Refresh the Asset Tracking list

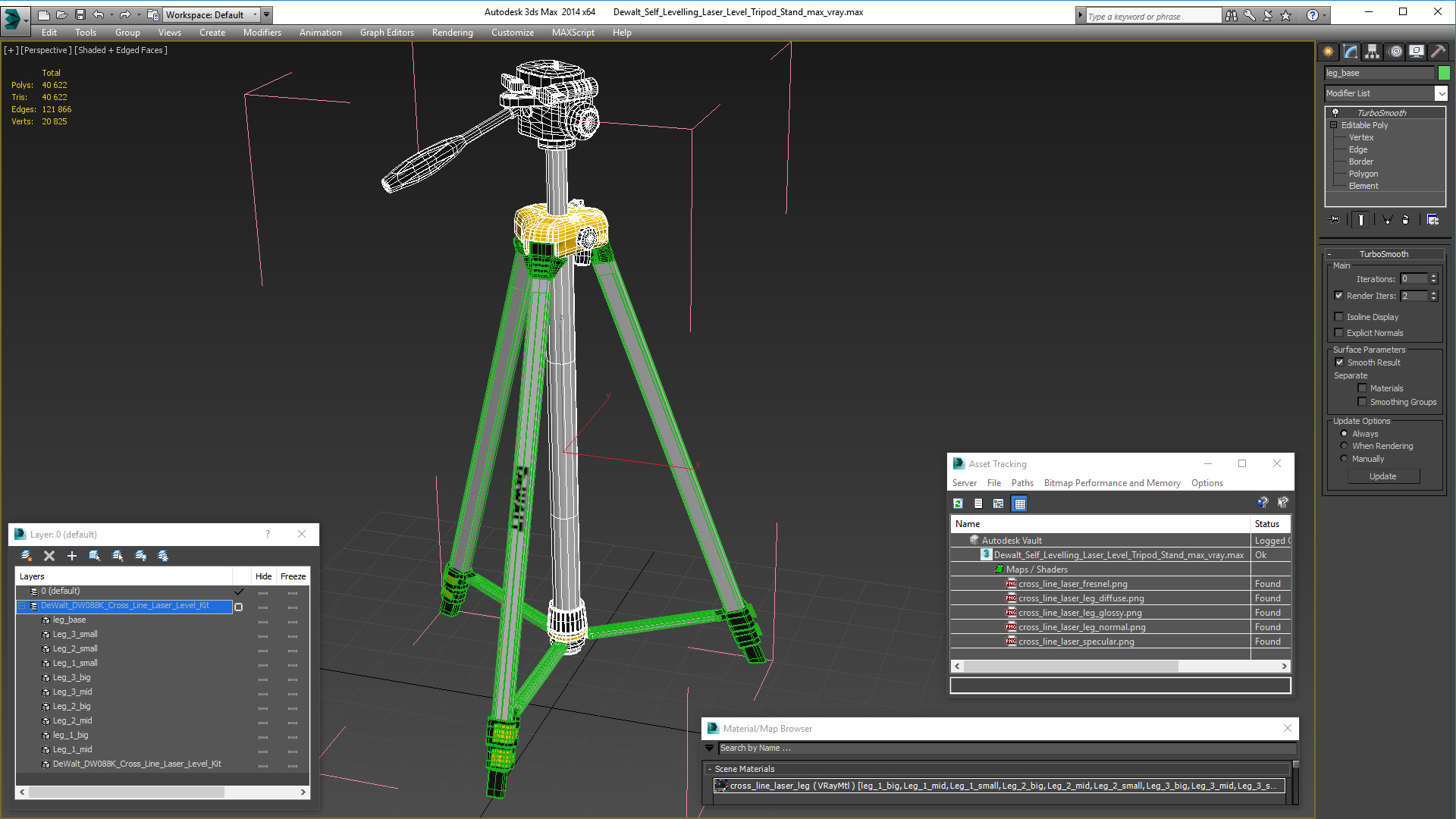tap(958, 504)
